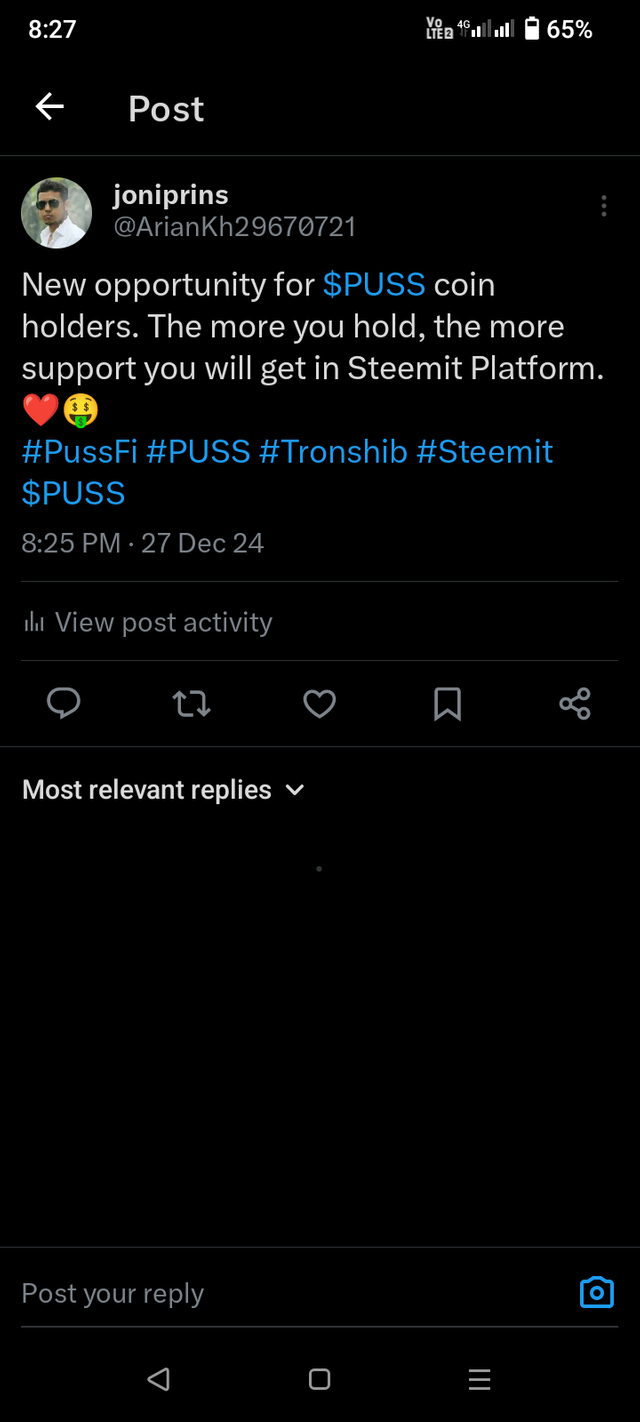Viewport: 640px width, 1422px height.
Task: Tap the reply speech bubble icon
Action: click(64, 704)
